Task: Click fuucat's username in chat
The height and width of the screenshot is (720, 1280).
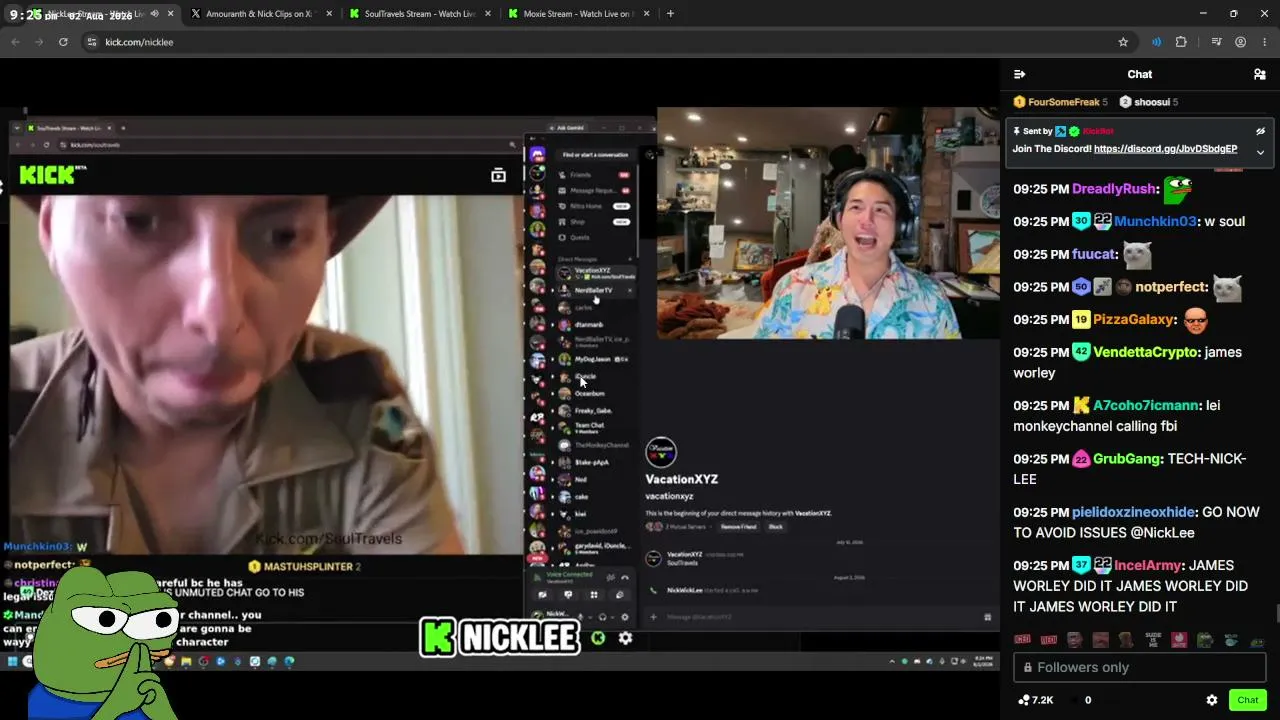Action: 1094,255
